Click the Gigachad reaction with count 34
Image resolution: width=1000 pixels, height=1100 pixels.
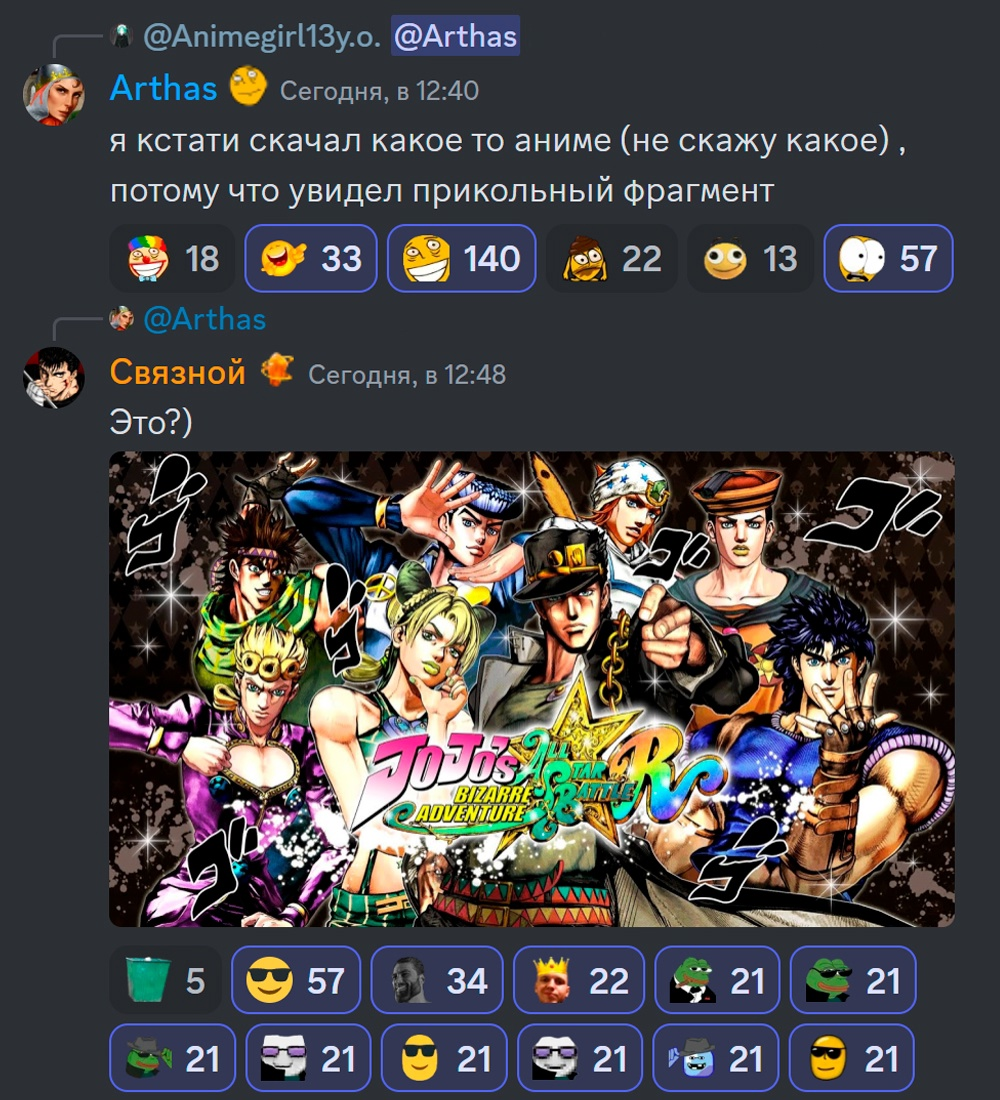437,980
